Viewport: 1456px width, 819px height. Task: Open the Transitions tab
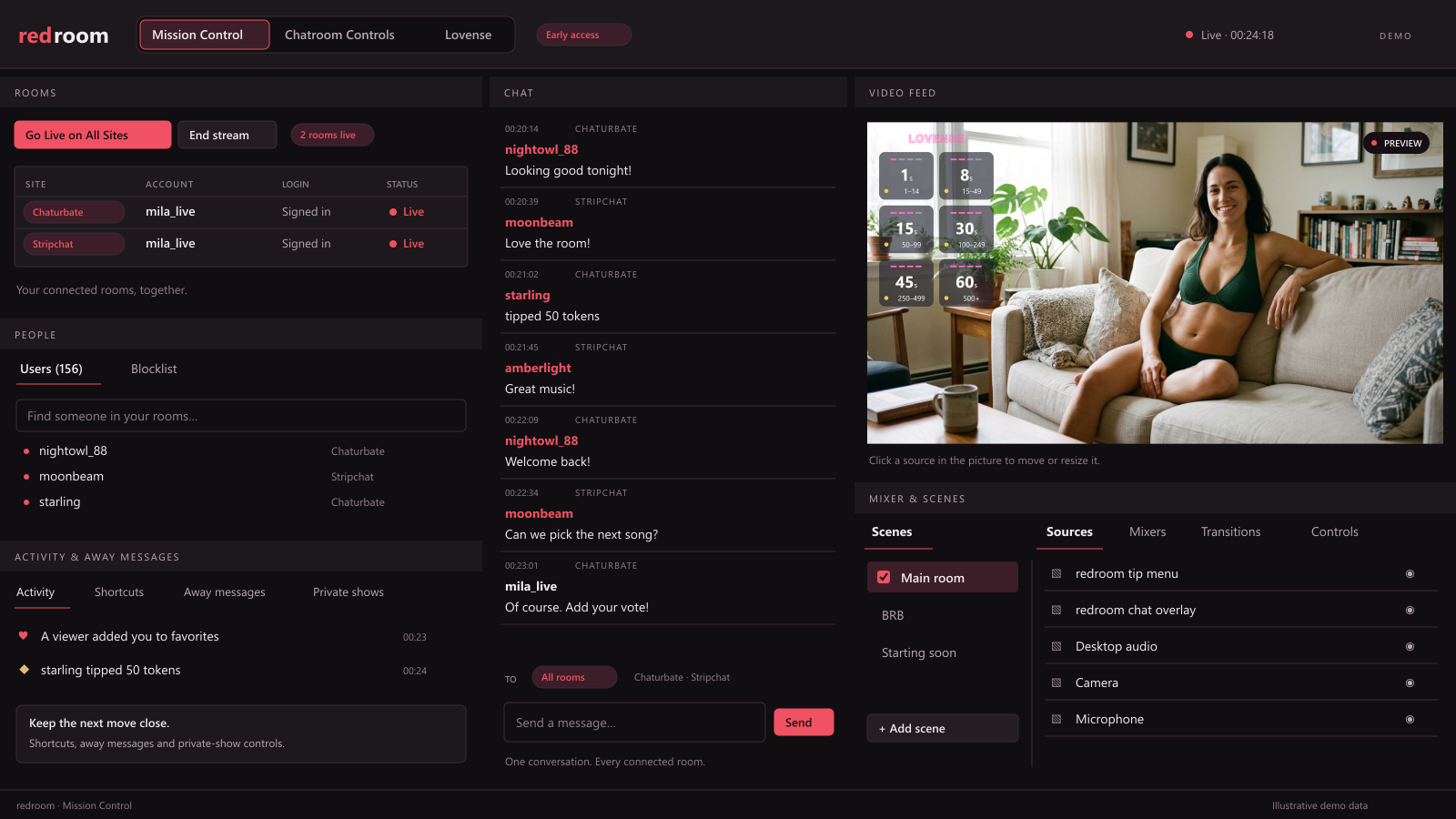tap(1230, 532)
